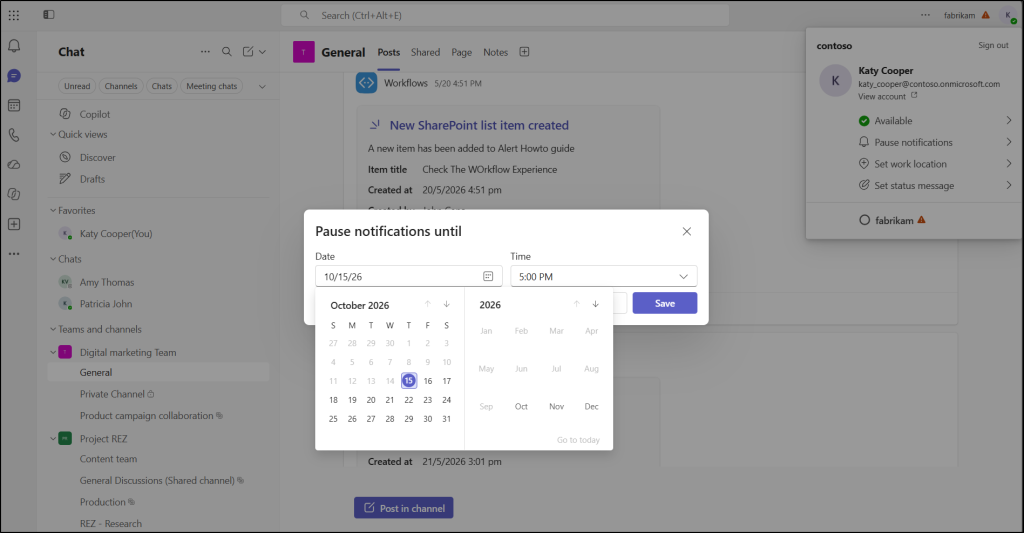Close the Pause notifications dialog
The image size is (1024, 533).
point(686,231)
